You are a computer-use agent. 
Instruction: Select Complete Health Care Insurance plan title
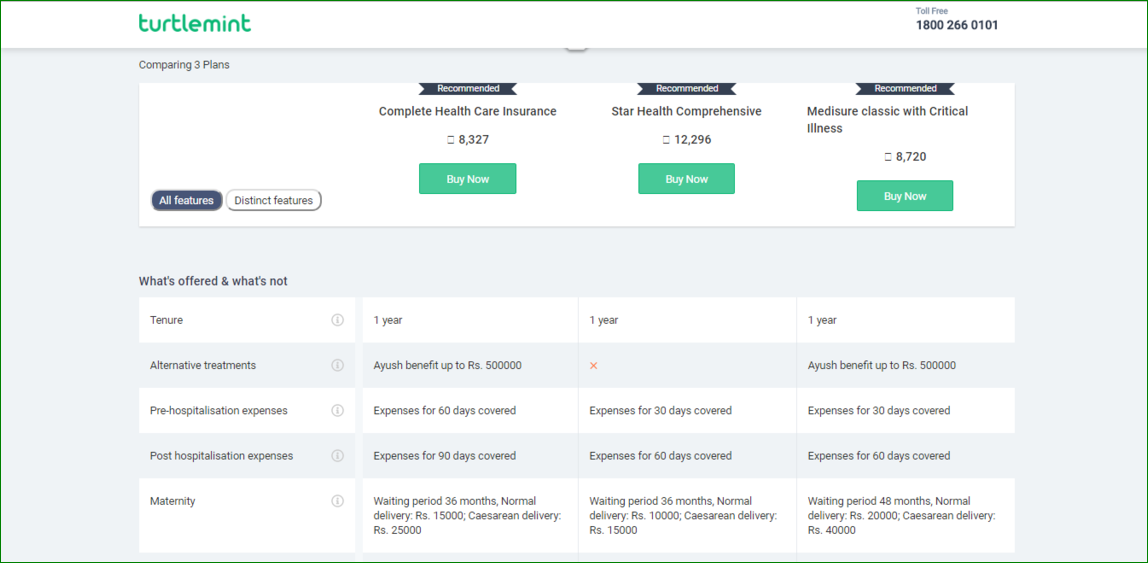(x=468, y=111)
